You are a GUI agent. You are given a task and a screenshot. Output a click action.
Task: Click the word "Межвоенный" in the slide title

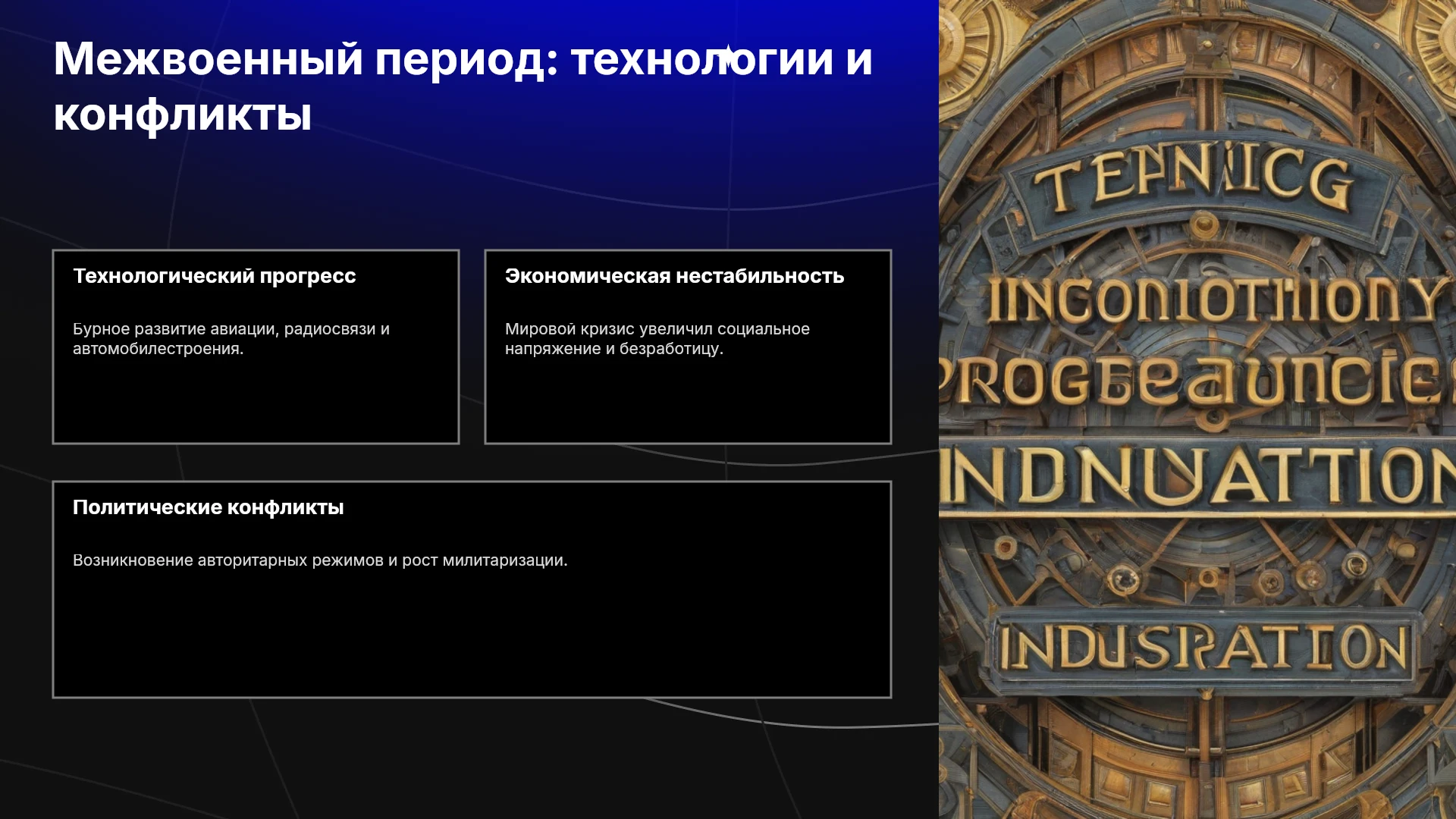[209, 58]
